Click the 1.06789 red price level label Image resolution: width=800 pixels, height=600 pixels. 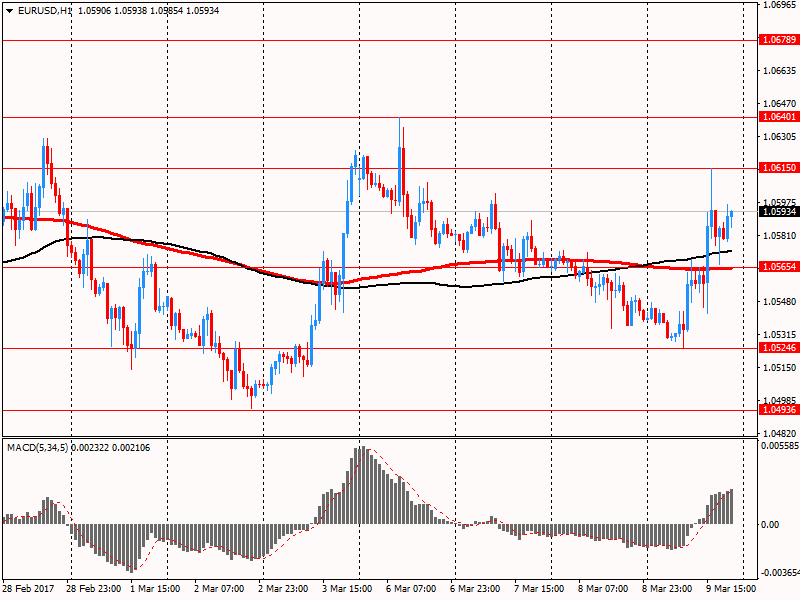pos(778,40)
